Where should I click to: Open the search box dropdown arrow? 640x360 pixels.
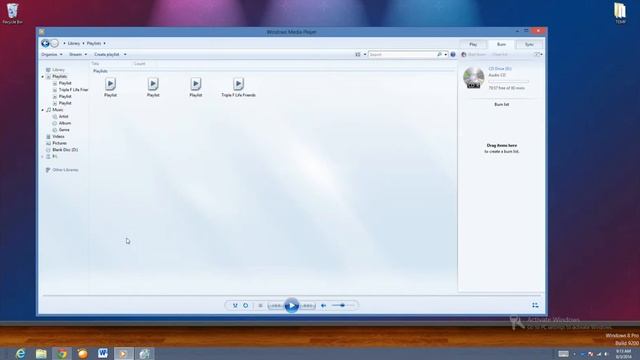[445, 54]
